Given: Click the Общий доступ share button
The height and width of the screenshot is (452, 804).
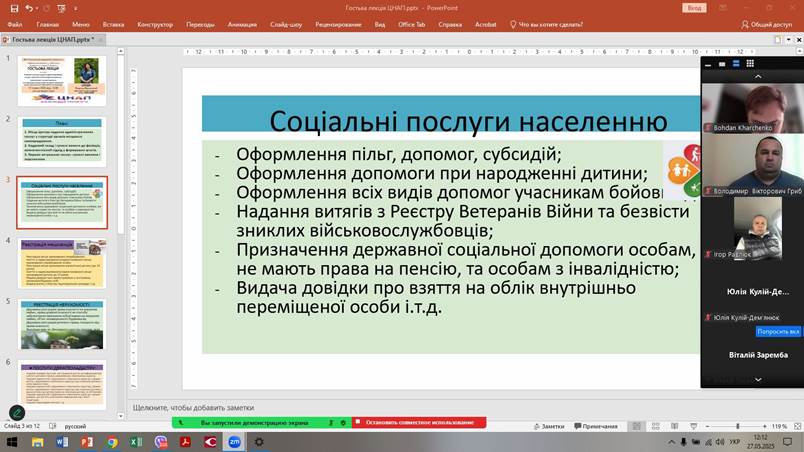Looking at the screenshot, I should (x=767, y=24).
